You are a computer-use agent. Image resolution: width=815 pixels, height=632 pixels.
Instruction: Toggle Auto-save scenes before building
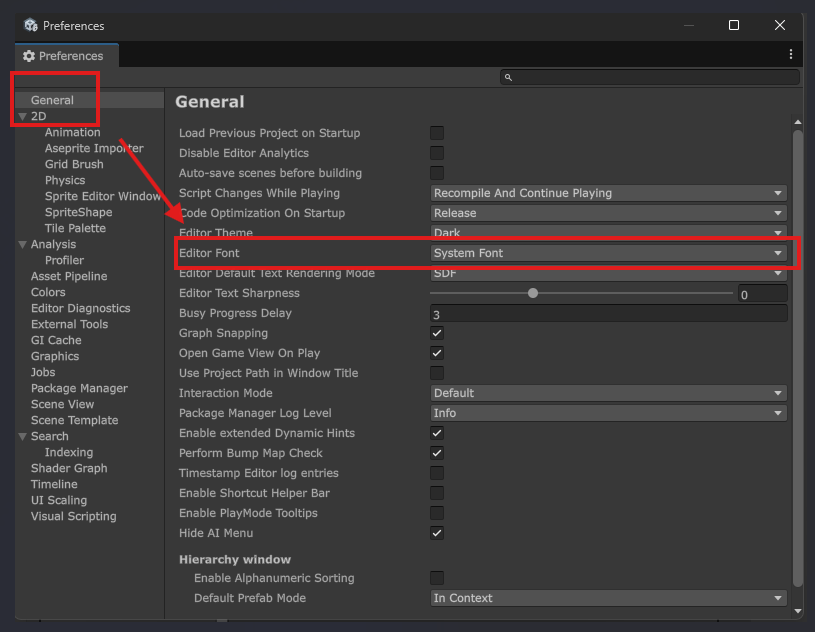coord(437,173)
